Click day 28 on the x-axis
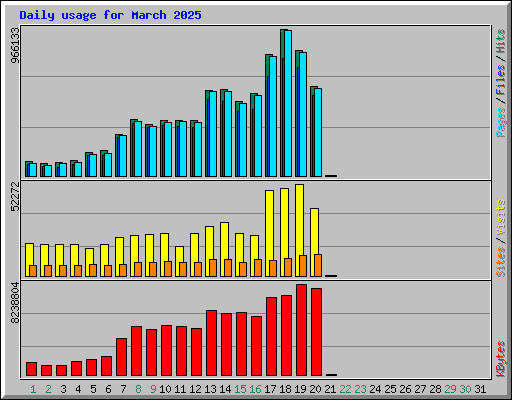Screen dimensions: 512x400 click(x=435, y=389)
